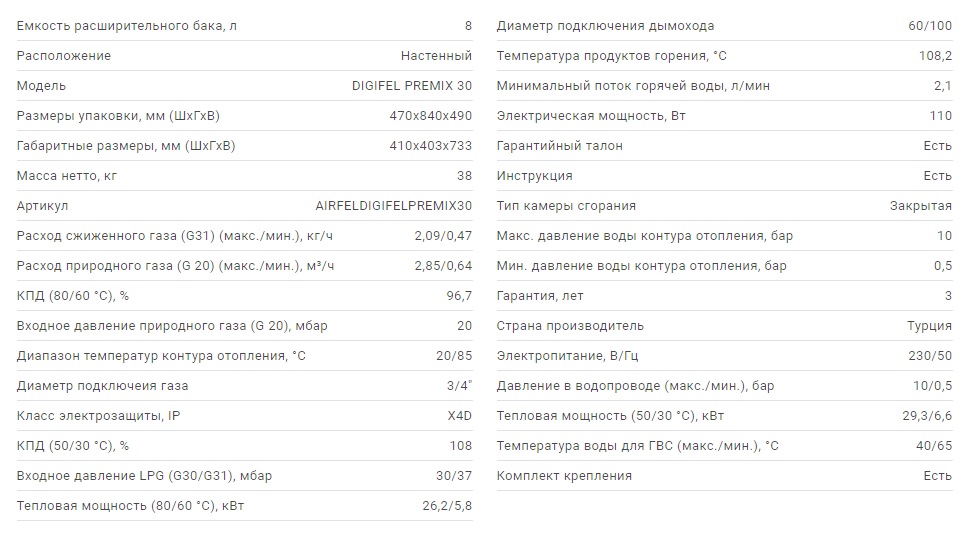Click the package size value 470x840x490
The image size is (975, 533).
tap(430, 116)
